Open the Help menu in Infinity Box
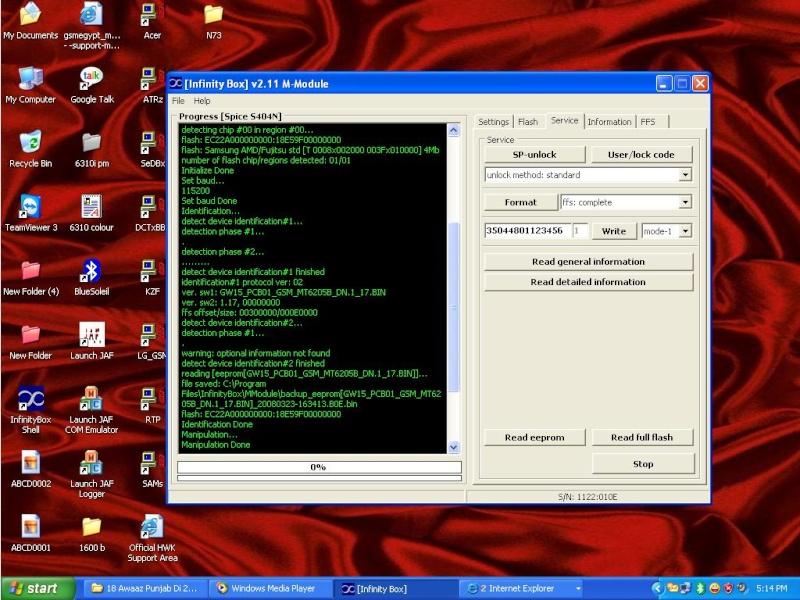Image resolution: width=800 pixels, height=600 pixels. click(x=202, y=101)
